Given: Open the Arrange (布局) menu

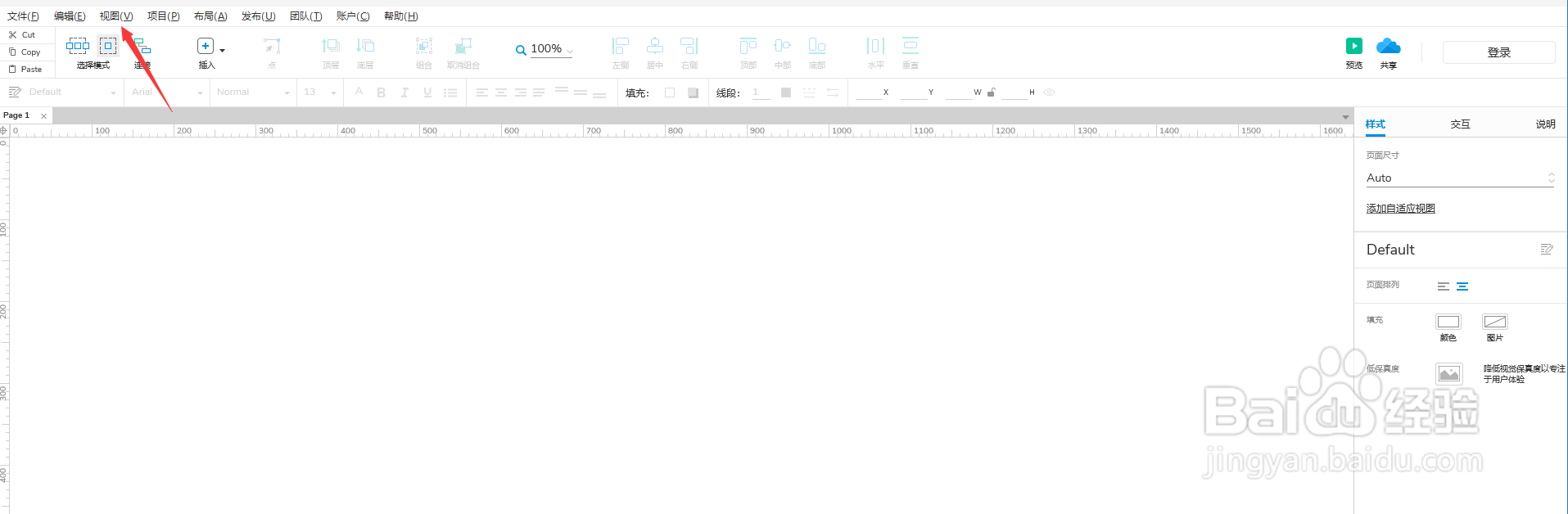Looking at the screenshot, I should 210,16.
